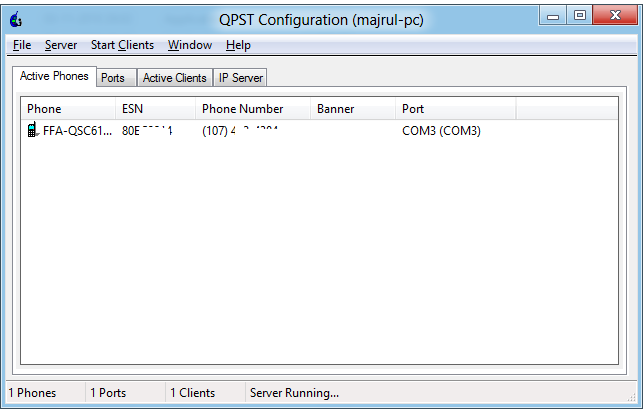The height and width of the screenshot is (409, 644).
Task: Sort by the Phone column header
Action: 68,109
